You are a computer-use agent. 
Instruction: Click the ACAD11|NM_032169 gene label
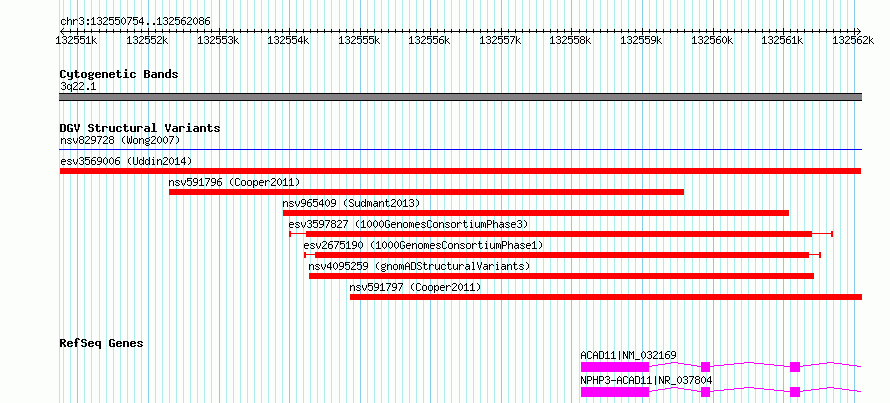tap(628, 356)
